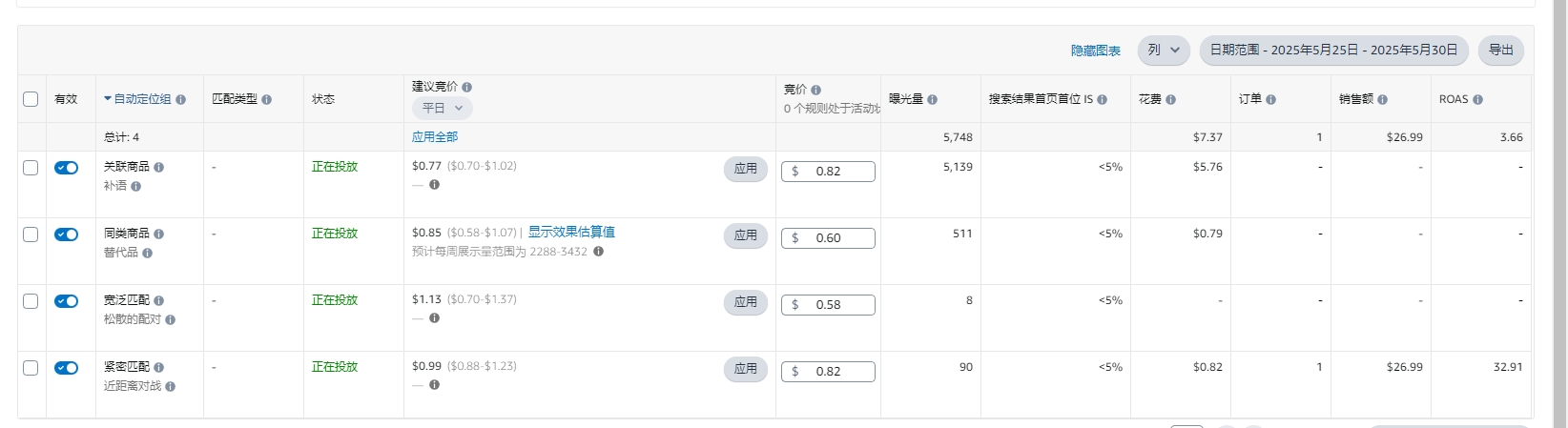Screen dimensions: 1568x428
Task: Click info icon next to 关联商品
Action: (159, 167)
